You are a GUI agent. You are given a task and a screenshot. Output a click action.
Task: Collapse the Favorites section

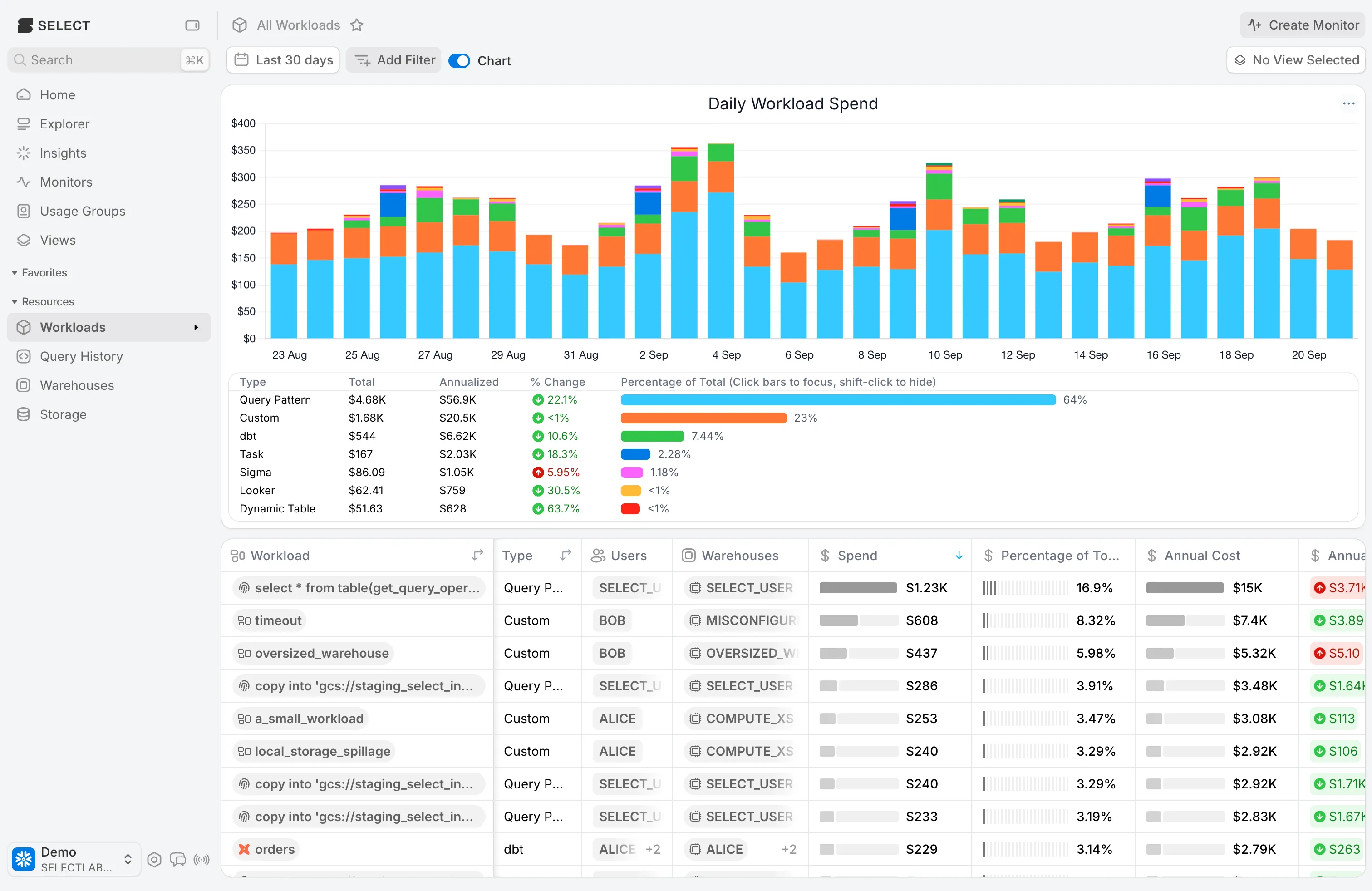point(15,273)
